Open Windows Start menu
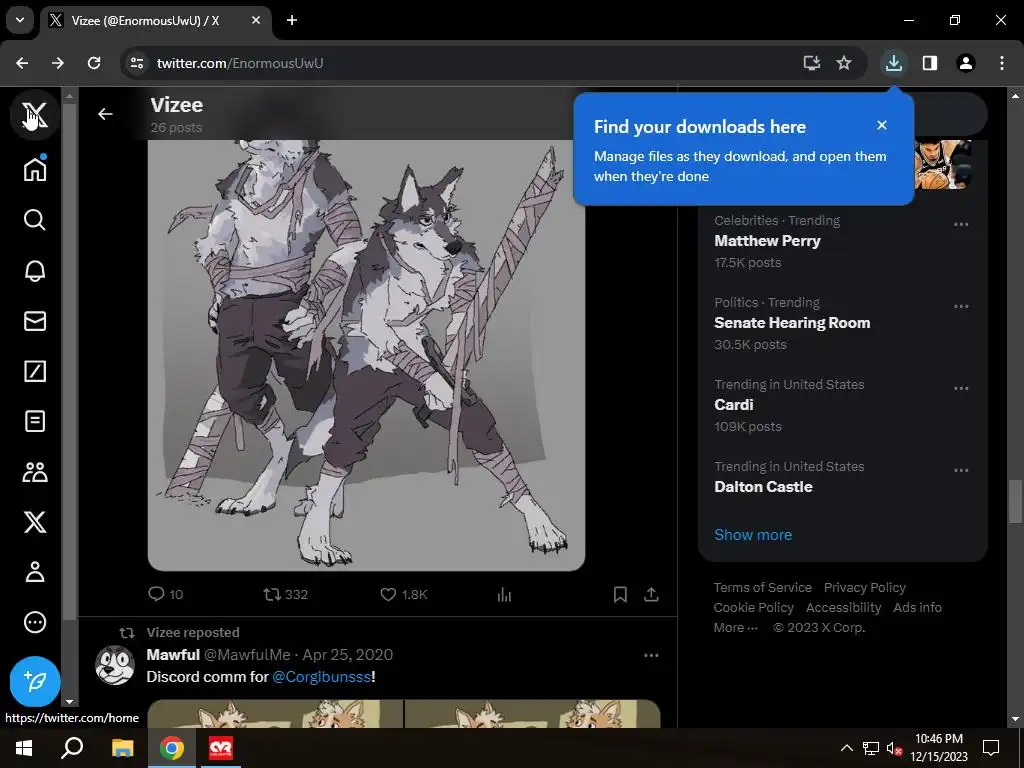 coord(24,748)
